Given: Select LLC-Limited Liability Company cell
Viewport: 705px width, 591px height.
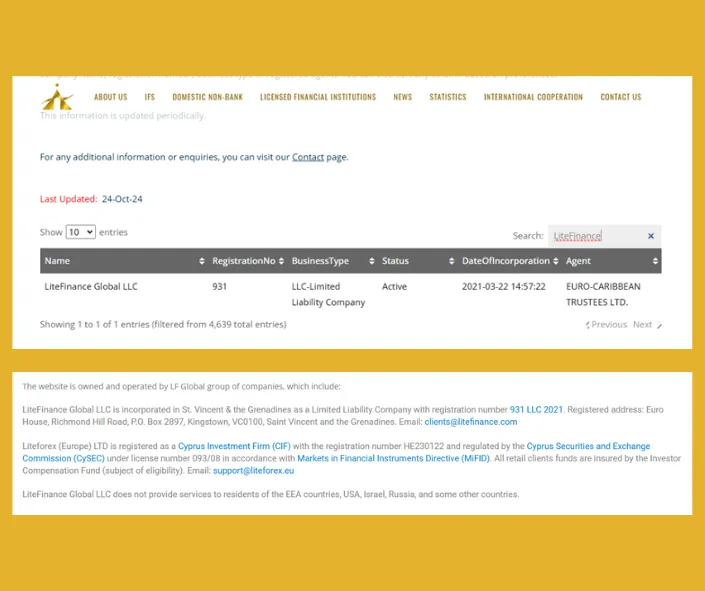Looking at the screenshot, I should coord(328,294).
